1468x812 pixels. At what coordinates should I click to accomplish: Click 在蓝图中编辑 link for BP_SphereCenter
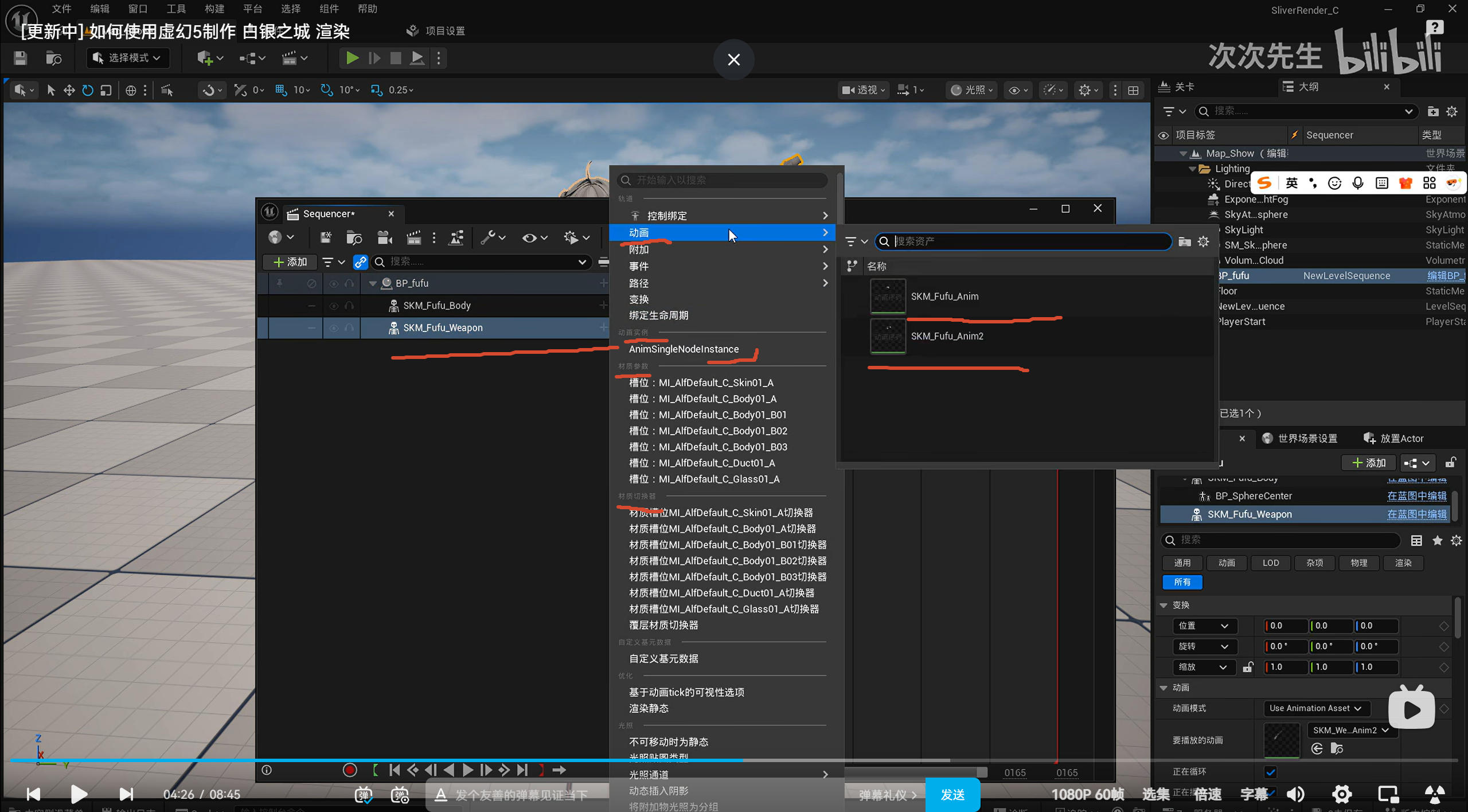point(1416,496)
